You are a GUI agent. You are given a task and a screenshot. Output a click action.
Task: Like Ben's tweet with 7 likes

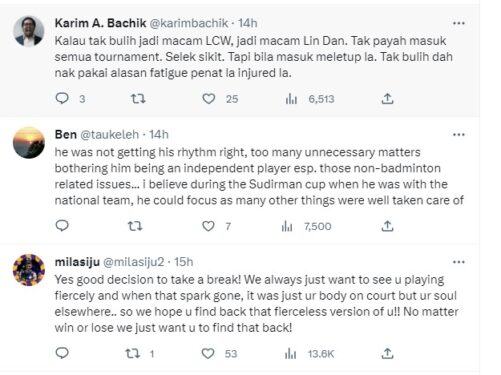(x=209, y=226)
